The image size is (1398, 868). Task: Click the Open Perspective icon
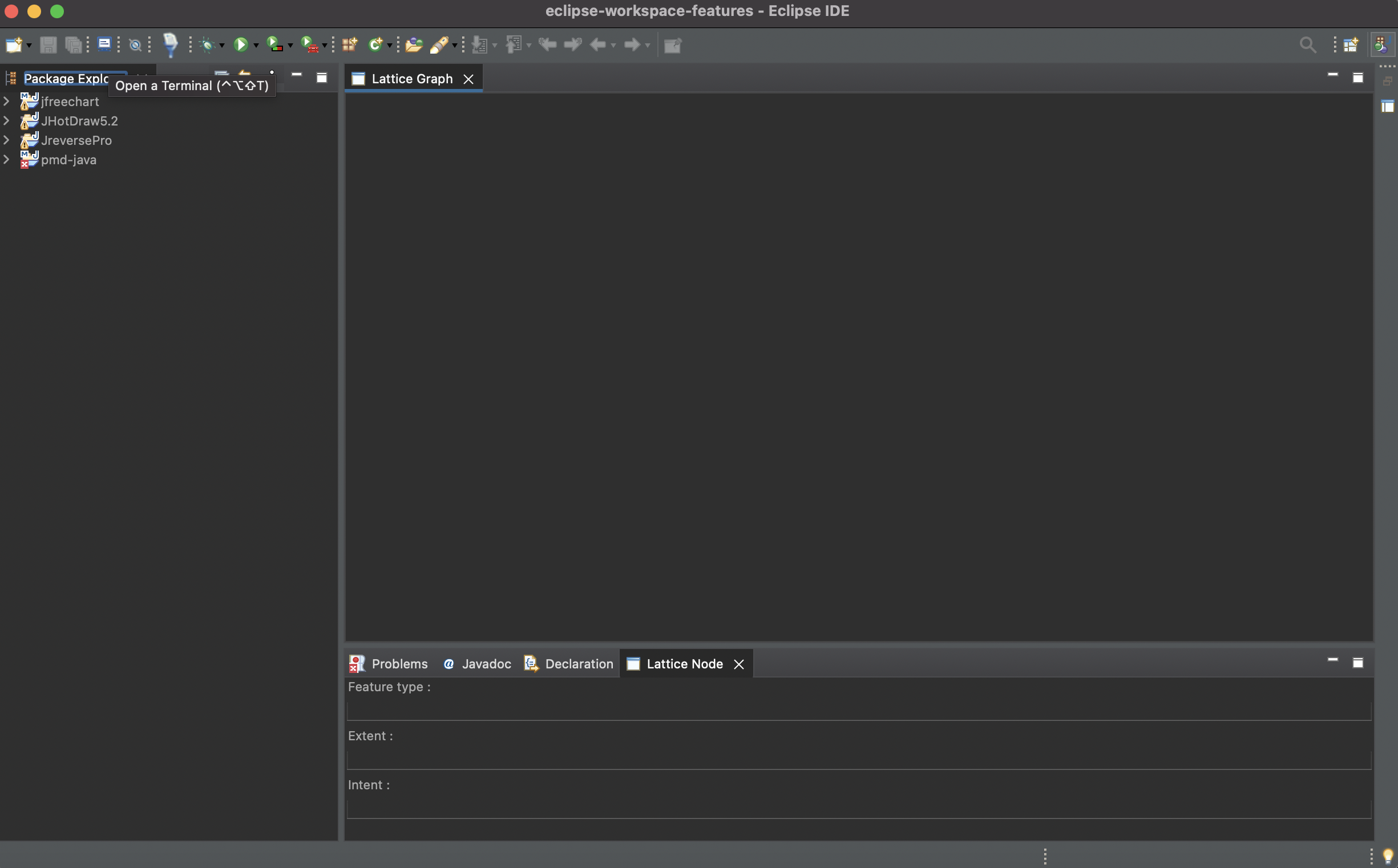pos(1351,45)
